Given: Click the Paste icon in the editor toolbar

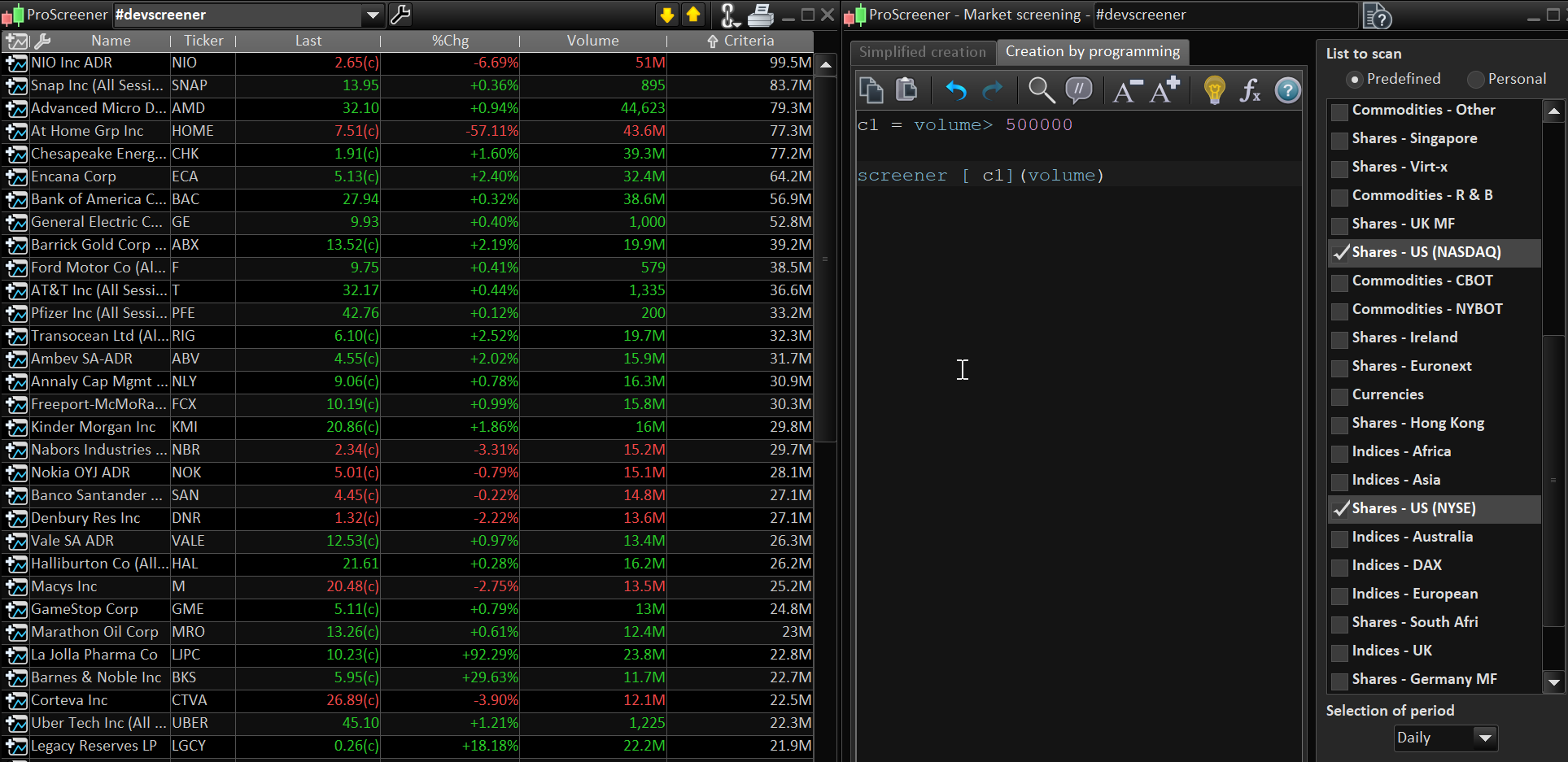Looking at the screenshot, I should [906, 90].
